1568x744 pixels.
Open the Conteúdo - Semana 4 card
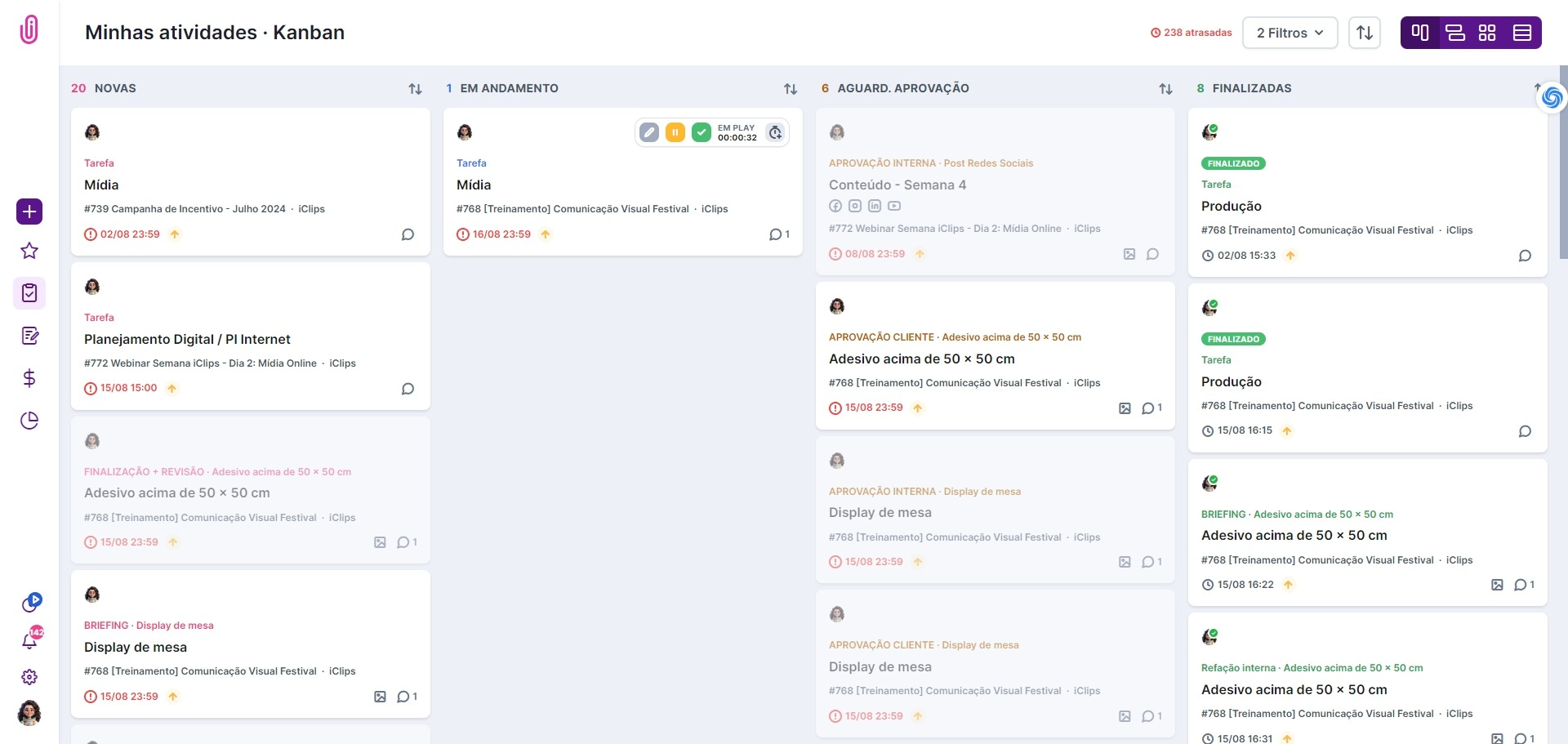tap(996, 191)
